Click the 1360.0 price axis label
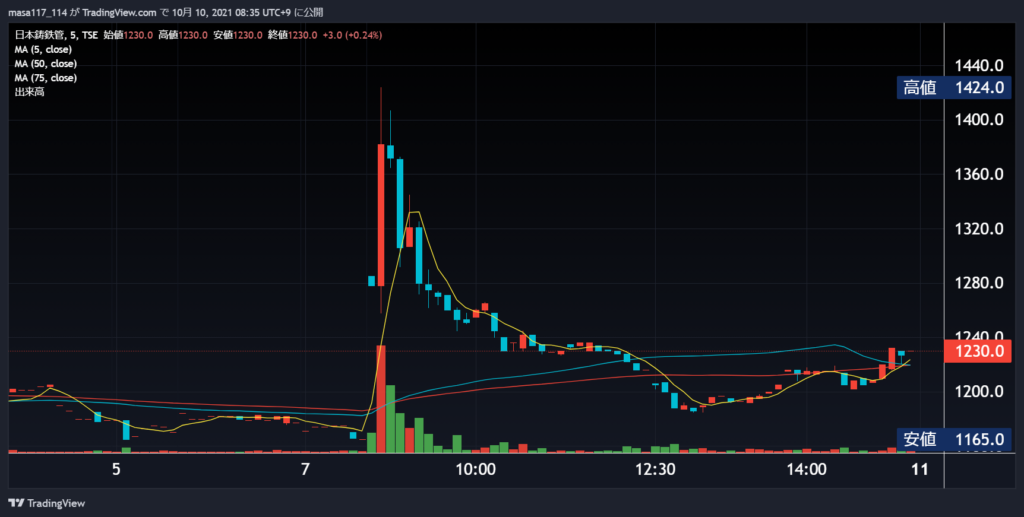The image size is (1024, 517). click(979, 174)
